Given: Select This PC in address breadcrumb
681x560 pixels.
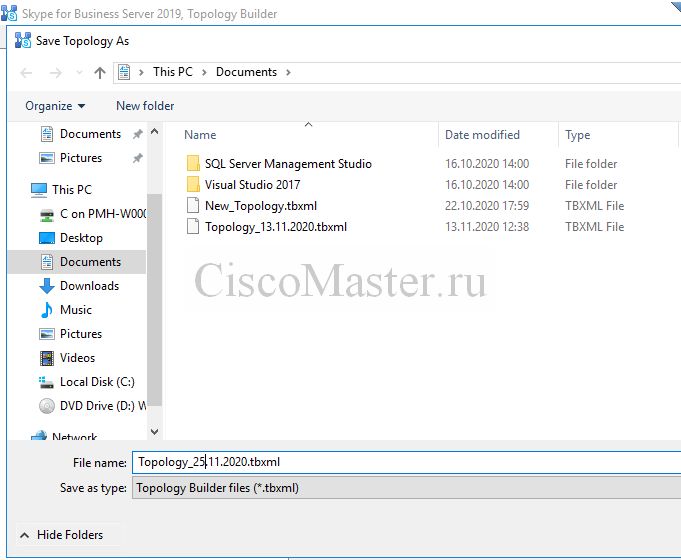Looking at the screenshot, I should (172, 72).
